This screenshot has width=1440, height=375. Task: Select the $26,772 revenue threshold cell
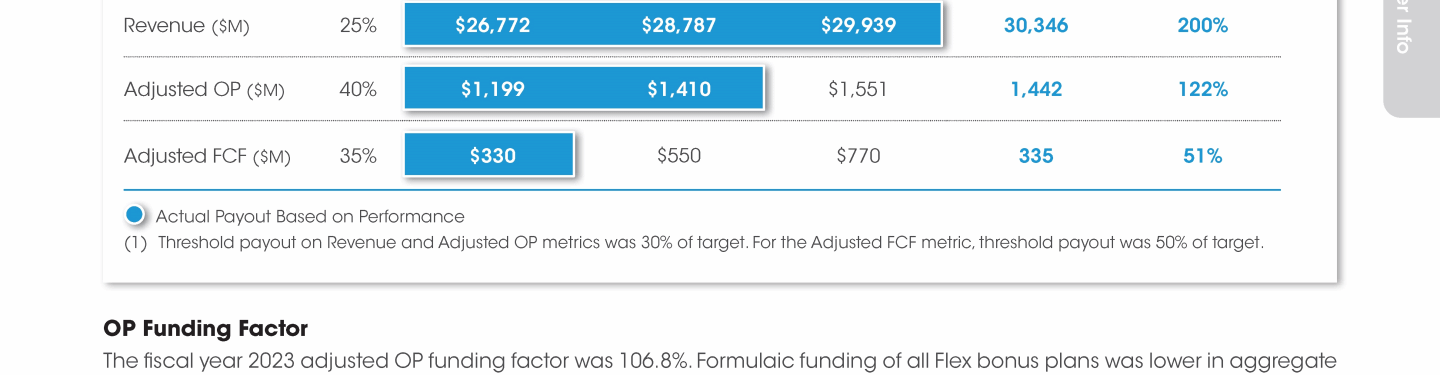tap(493, 25)
